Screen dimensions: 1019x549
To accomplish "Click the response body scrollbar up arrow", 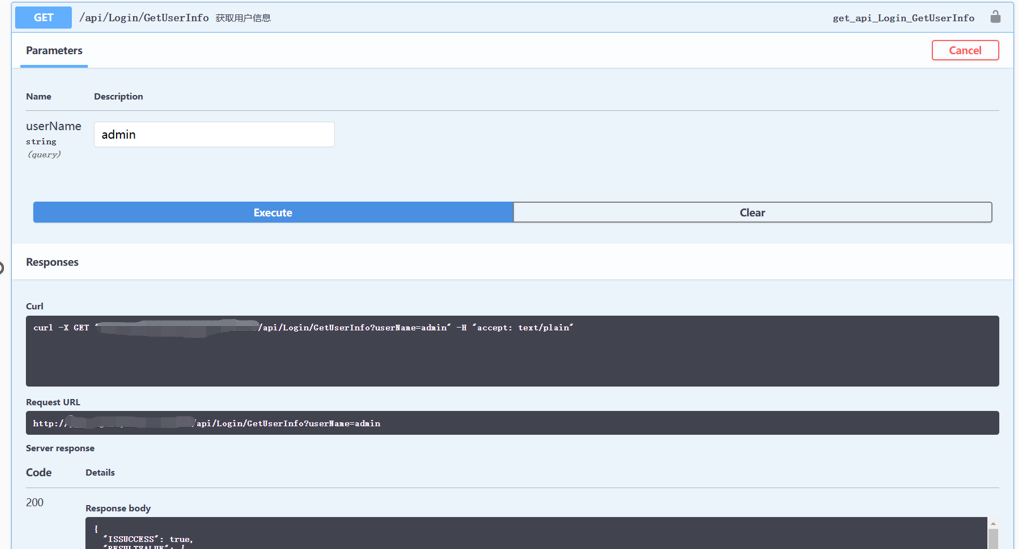I will pos(992,523).
